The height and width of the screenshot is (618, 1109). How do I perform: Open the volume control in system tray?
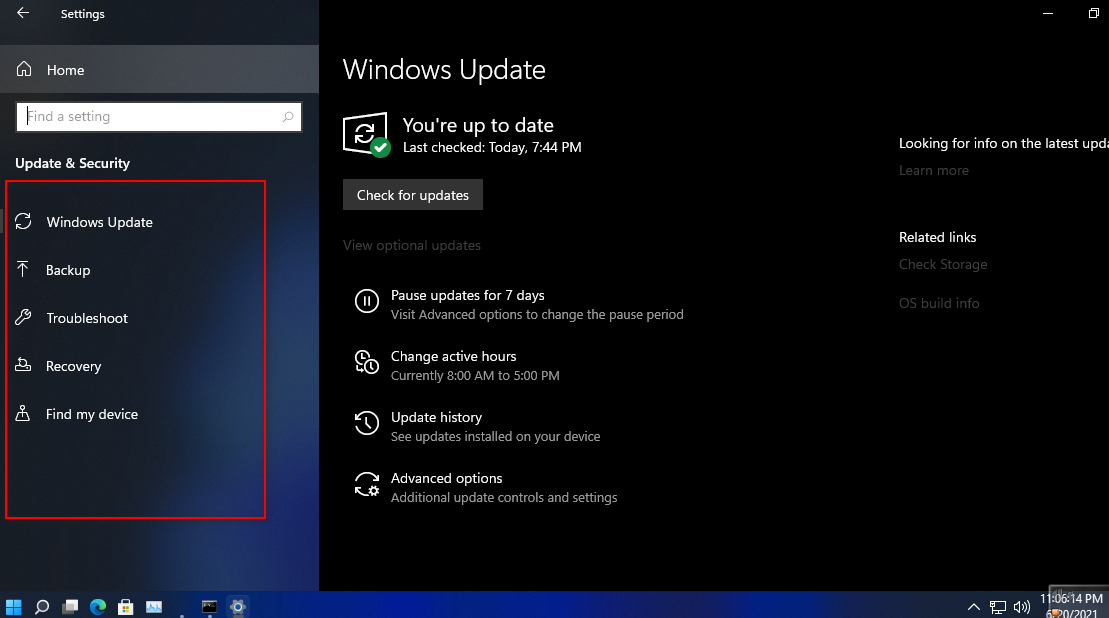[x=1021, y=607]
